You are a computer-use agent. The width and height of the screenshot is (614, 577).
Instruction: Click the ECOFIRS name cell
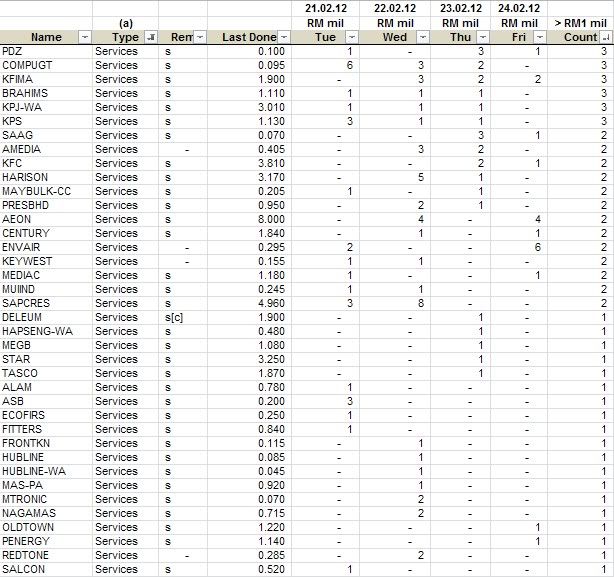point(46,415)
